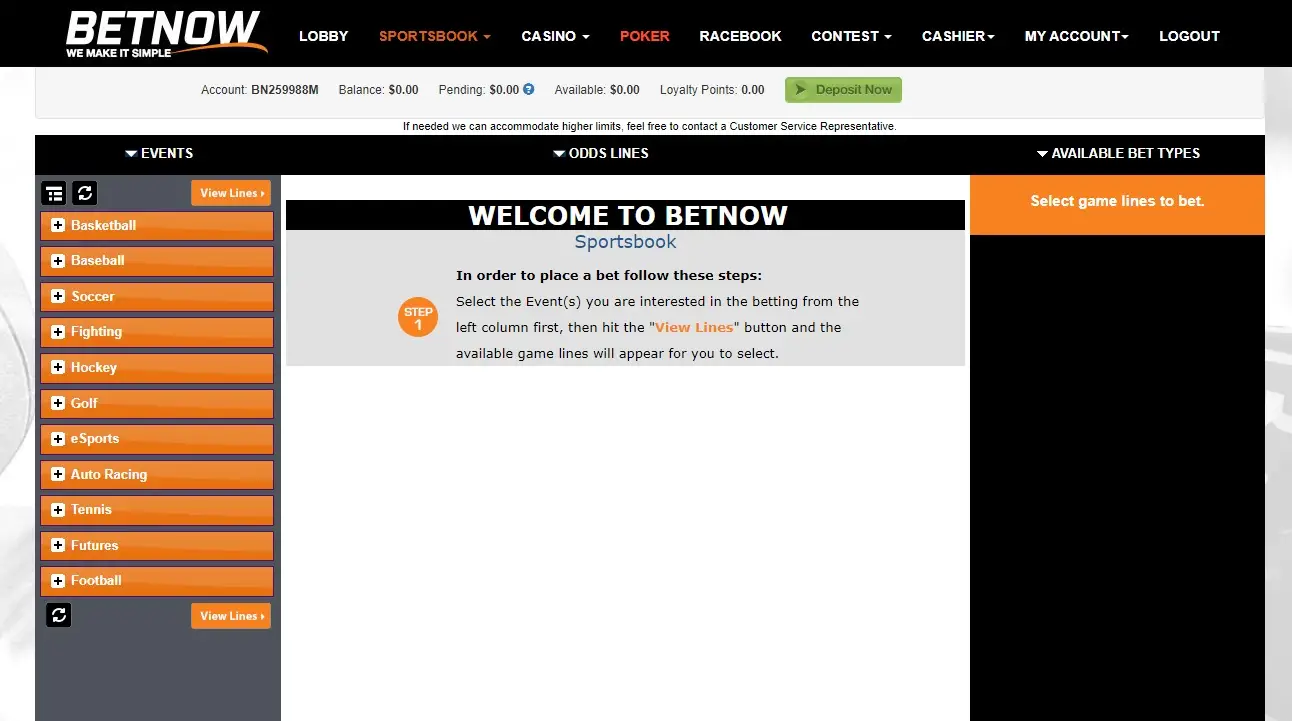Expand Tennis using its plus icon
This screenshot has width=1292, height=721.
tap(58, 509)
